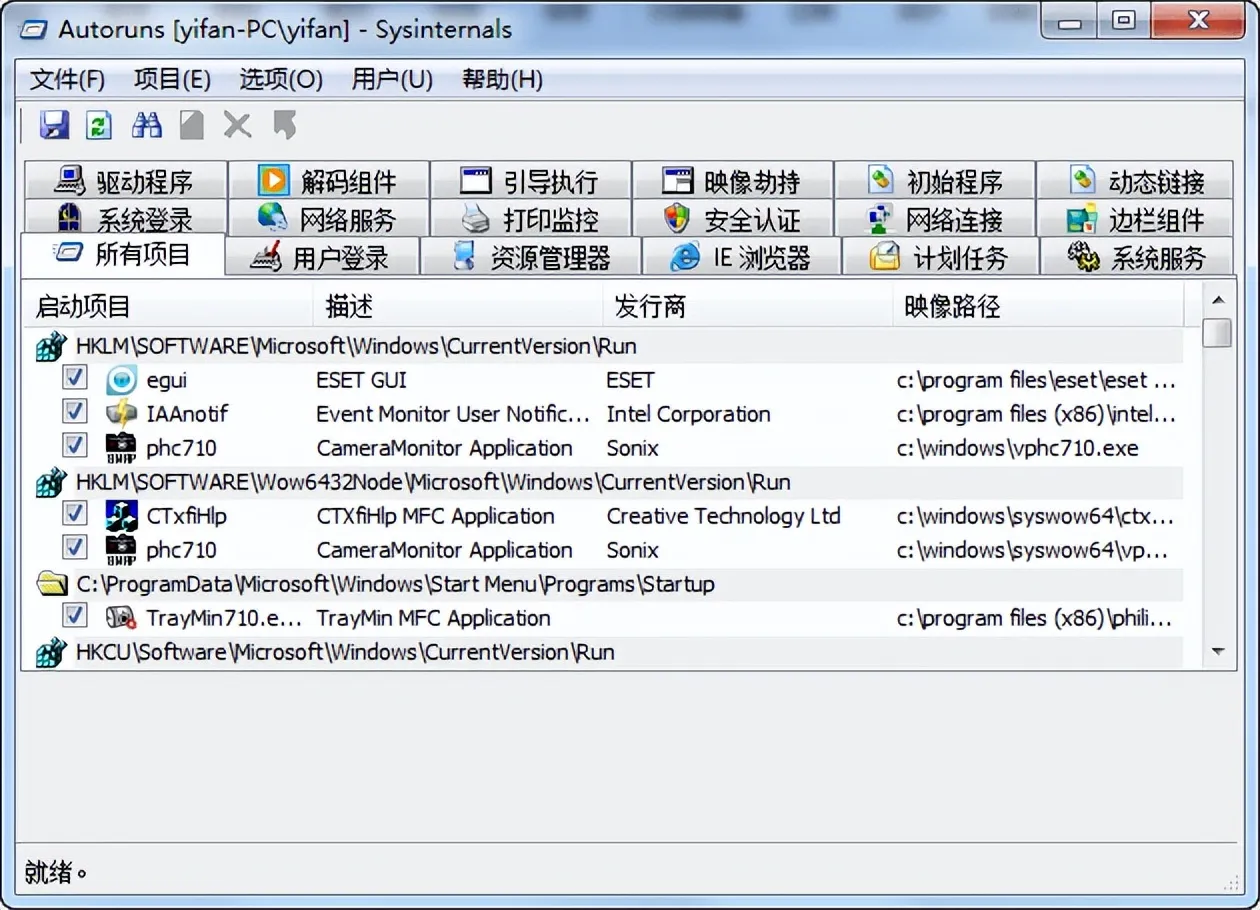This screenshot has height=910, width=1260.
Task: Click the Properties page toolbar icon
Action: [192, 125]
